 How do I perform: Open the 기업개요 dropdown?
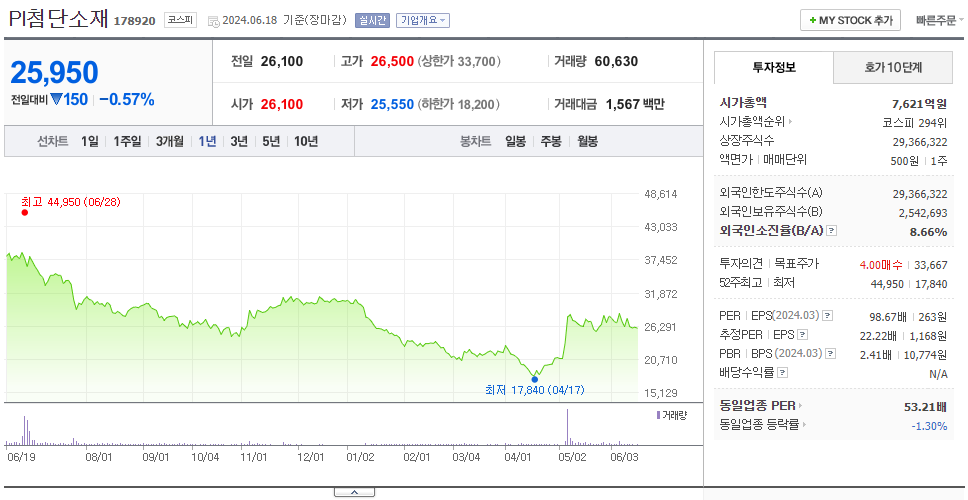click(423, 20)
